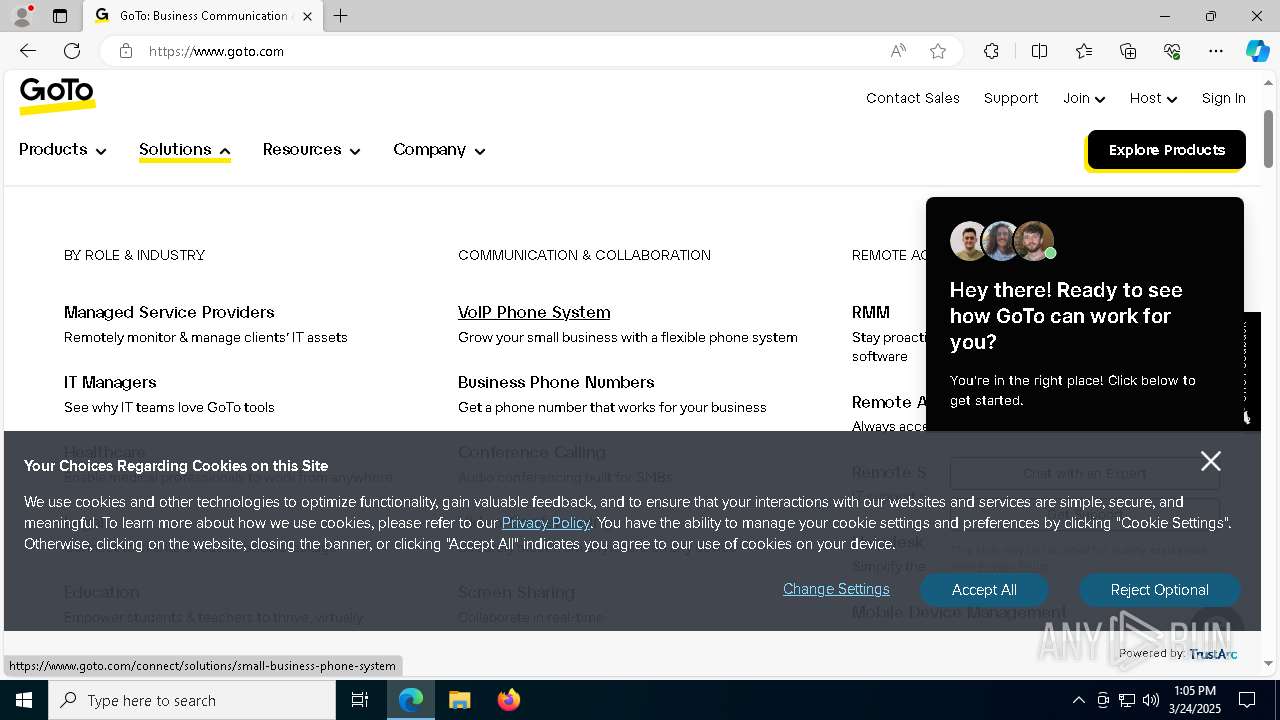
Task: Show hidden system tray icons
Action: pyautogui.click(x=1078, y=700)
